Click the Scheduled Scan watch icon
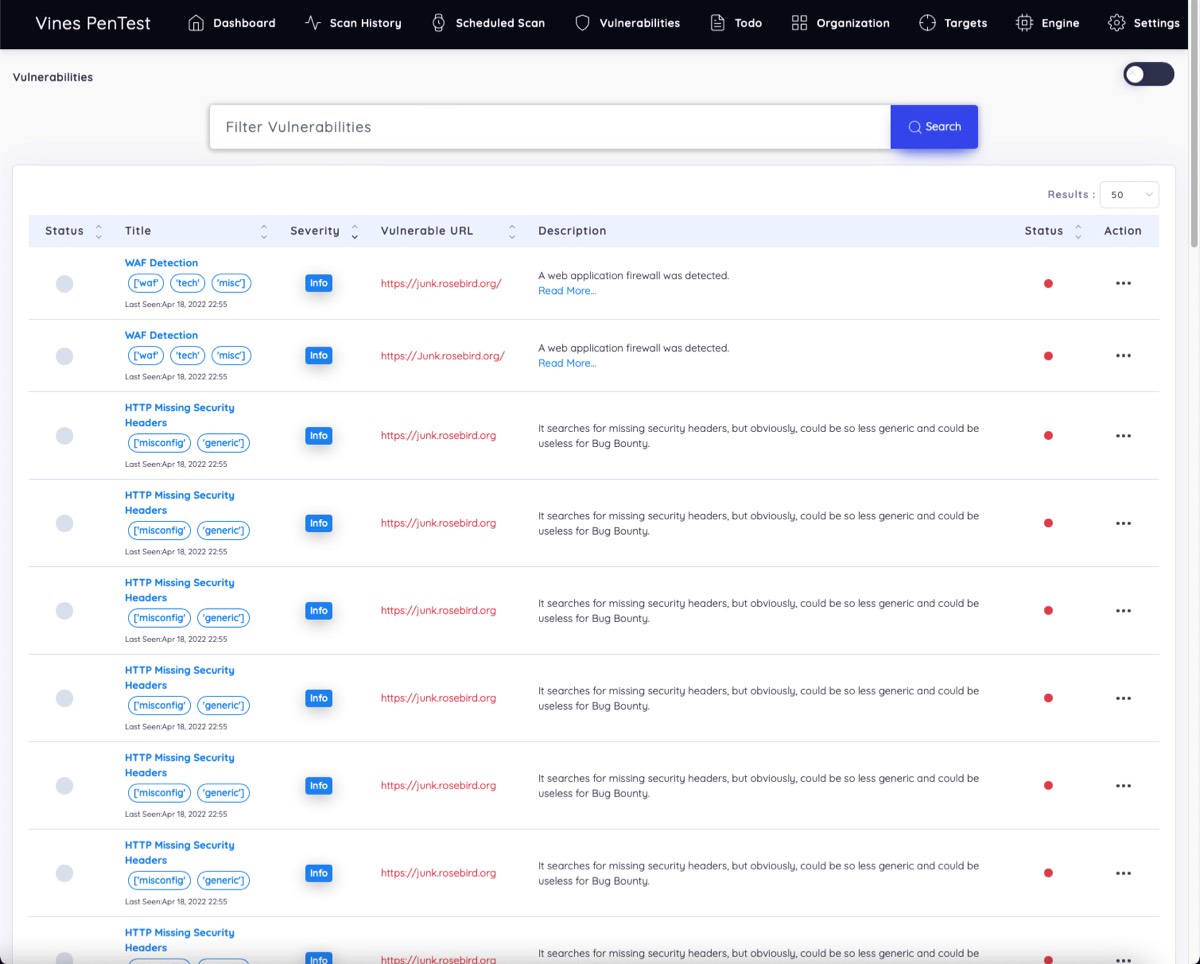 point(438,23)
